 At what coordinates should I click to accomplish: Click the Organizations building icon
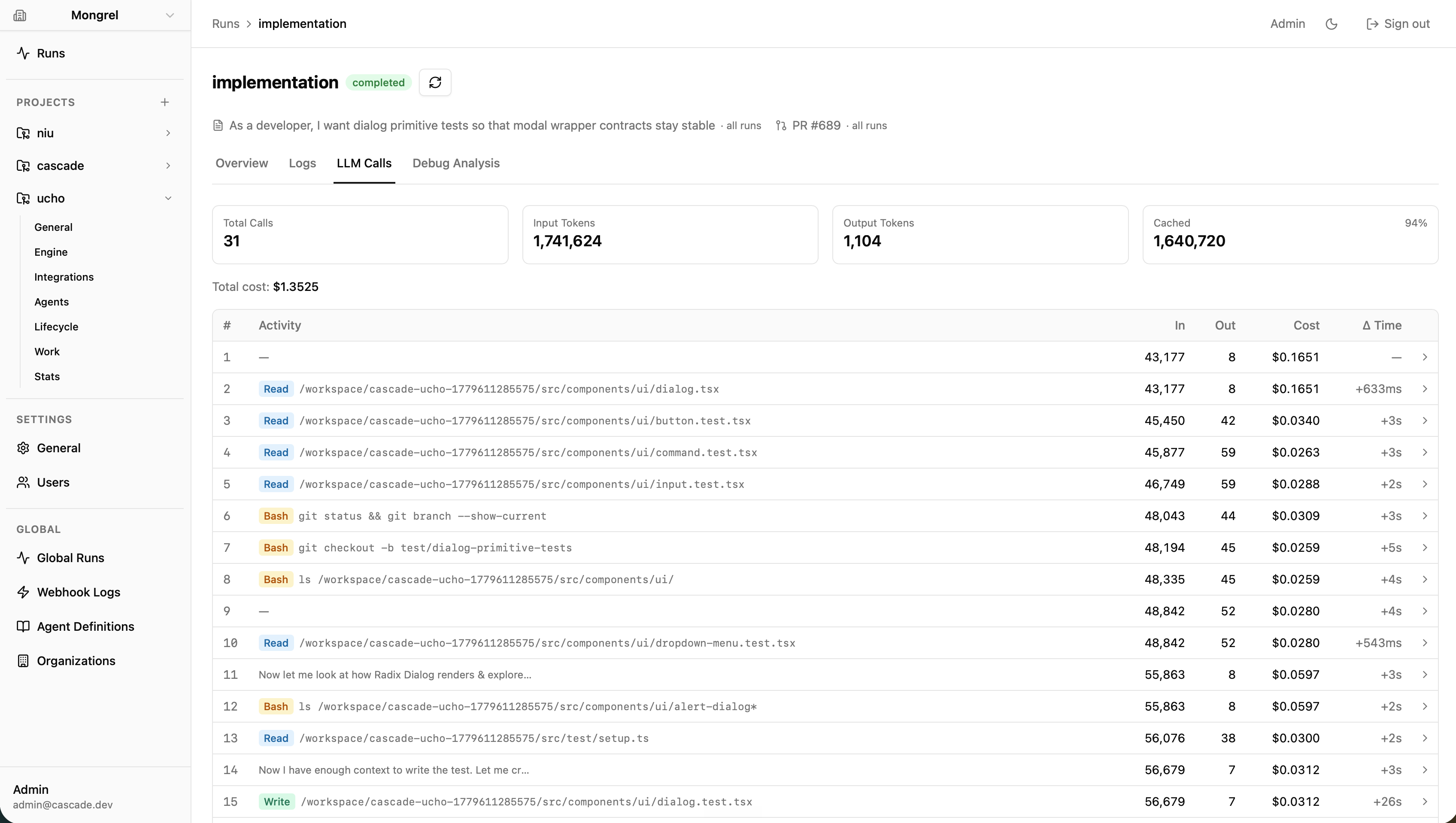point(23,661)
